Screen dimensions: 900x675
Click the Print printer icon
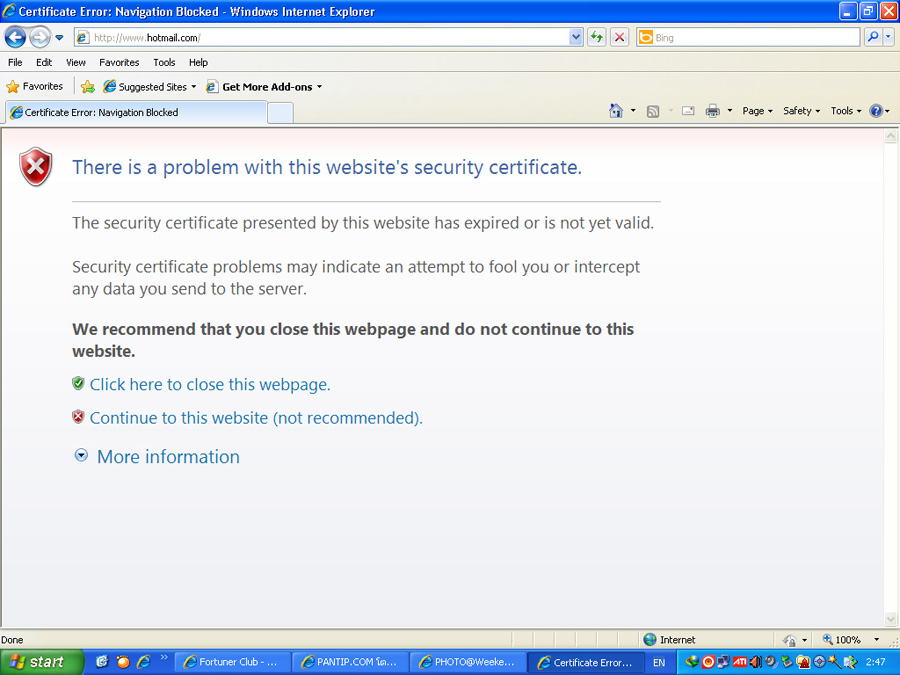(x=712, y=111)
